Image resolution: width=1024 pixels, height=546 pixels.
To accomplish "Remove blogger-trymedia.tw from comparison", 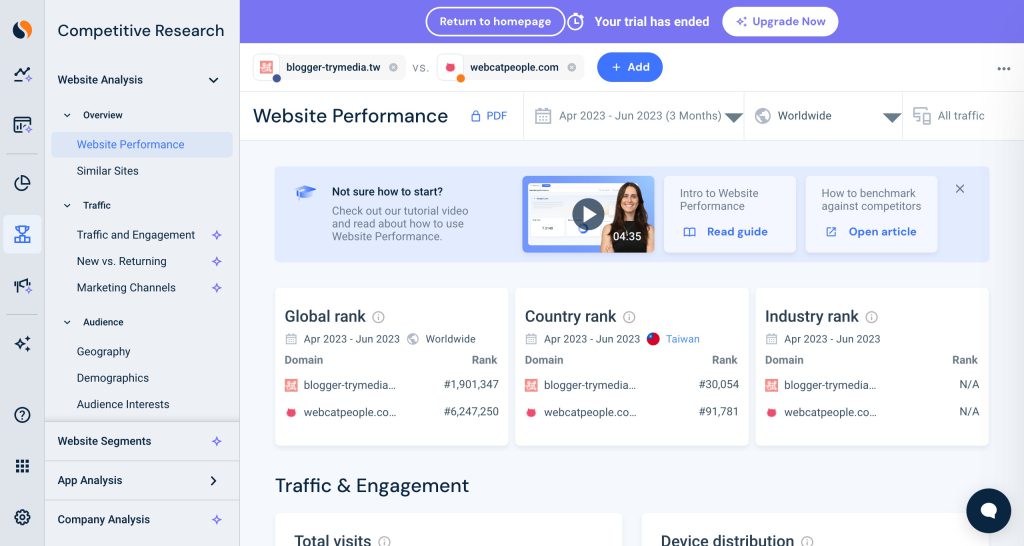I will point(393,67).
